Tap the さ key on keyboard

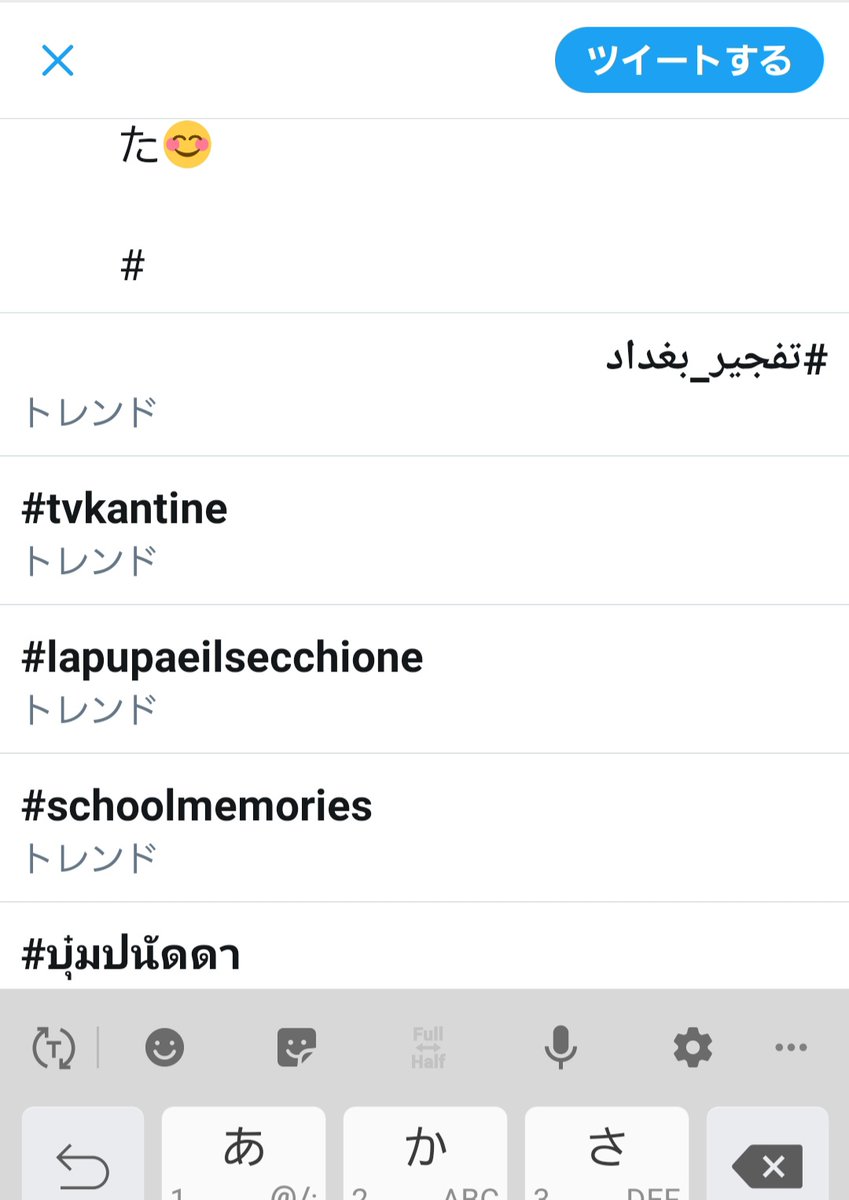point(606,1153)
